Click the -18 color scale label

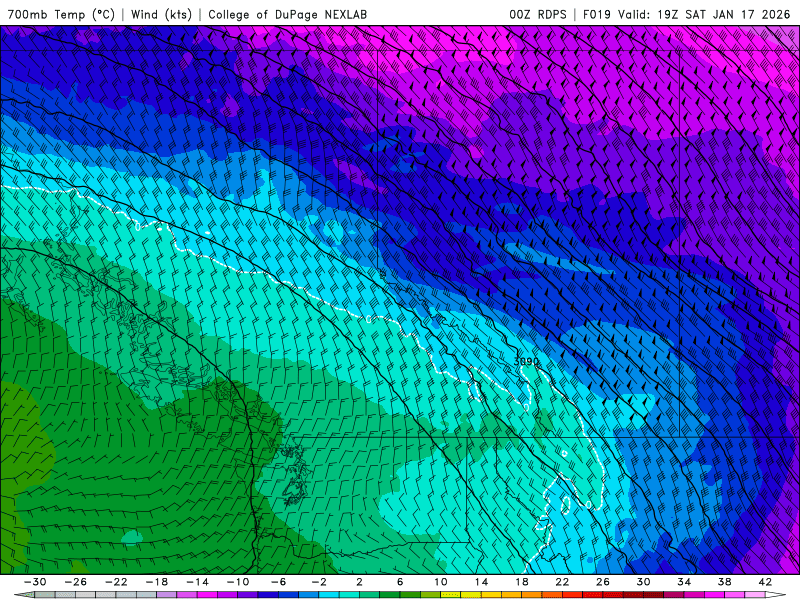pos(157,582)
